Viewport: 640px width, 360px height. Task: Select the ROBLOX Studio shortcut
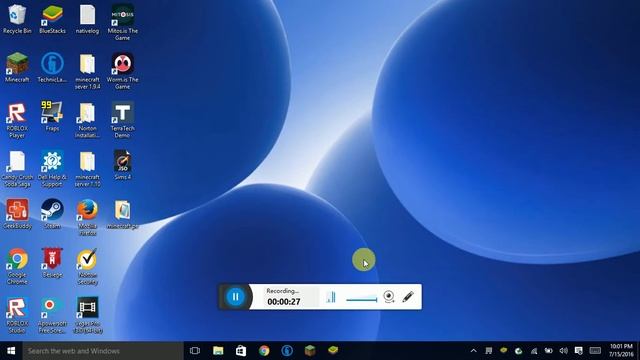17,315
